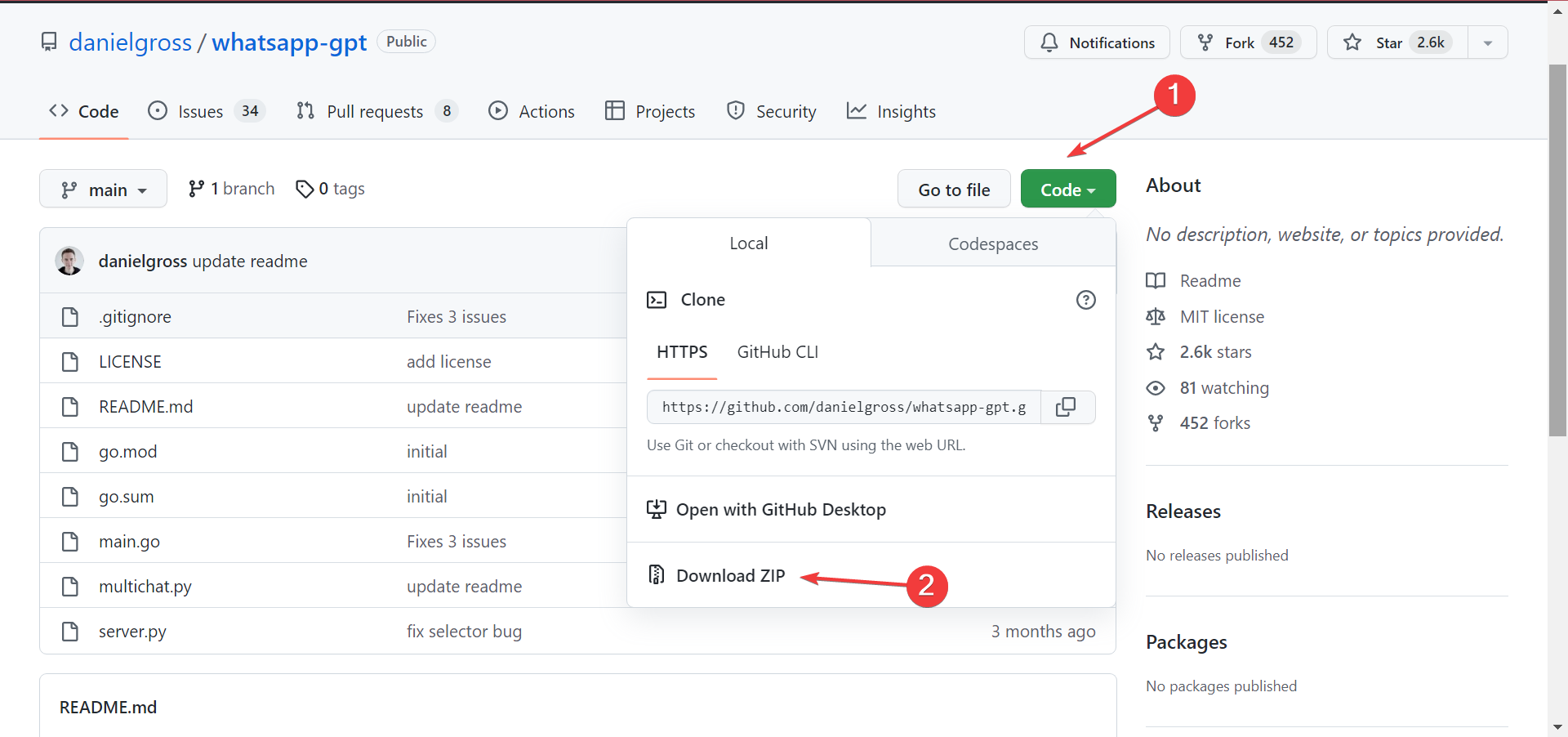Switch to the GitHub CLI tab
This screenshot has height=737, width=1568.
point(777,352)
